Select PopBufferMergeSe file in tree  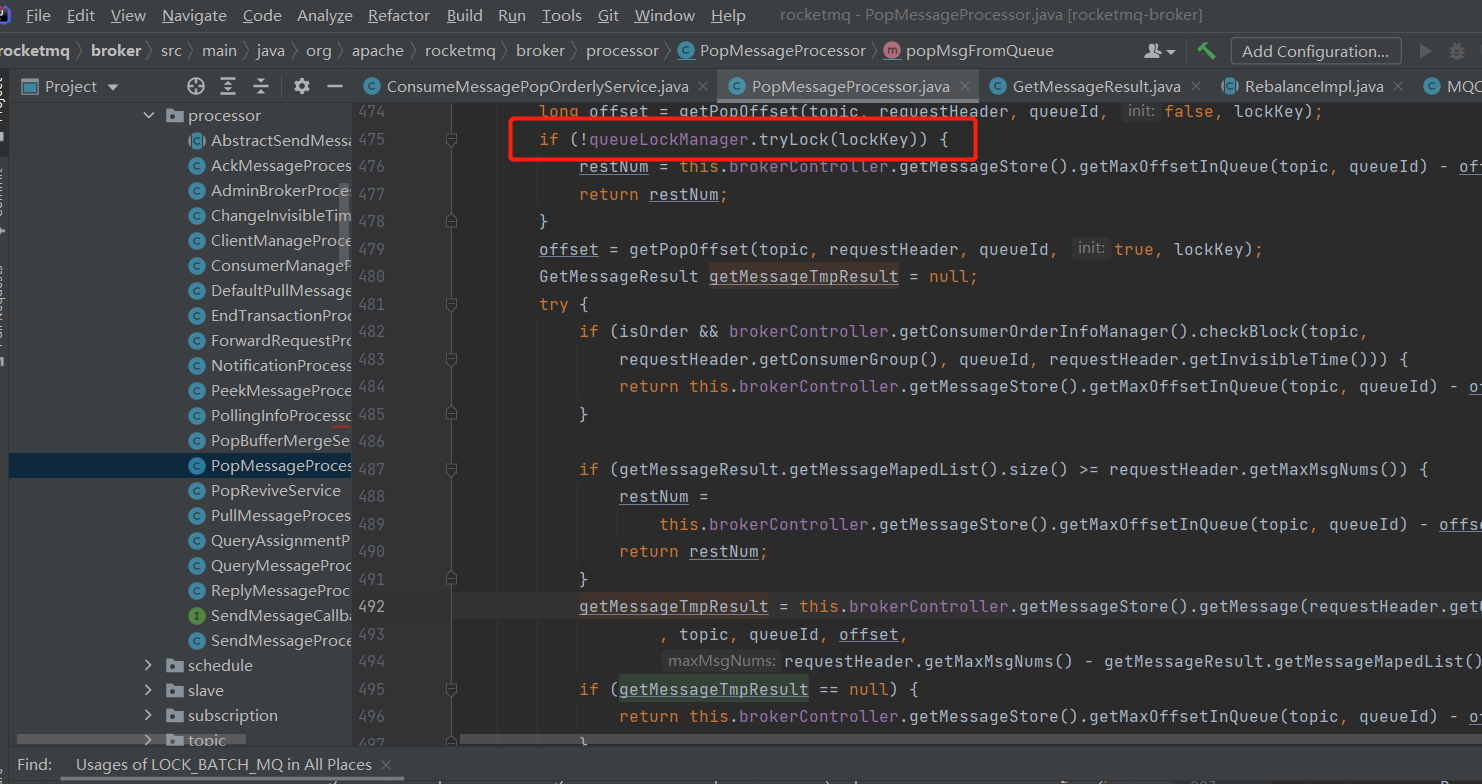click(180, 441)
